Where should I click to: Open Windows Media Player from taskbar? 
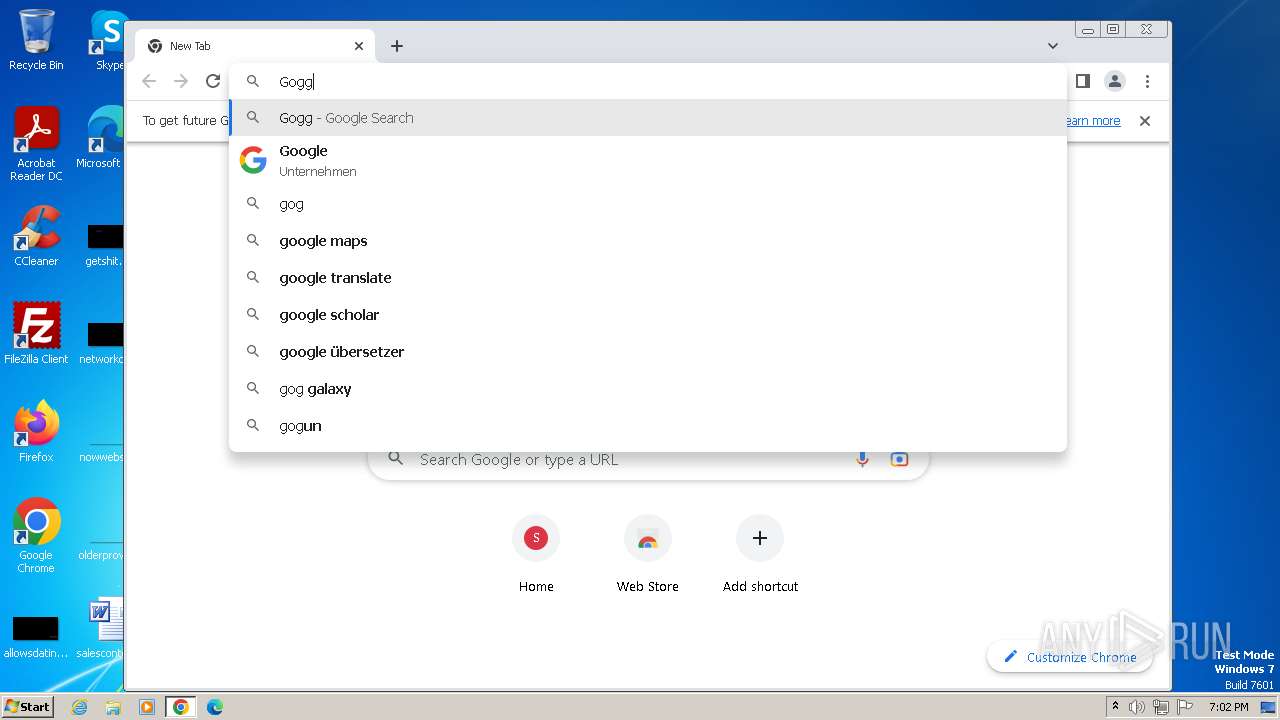point(147,707)
